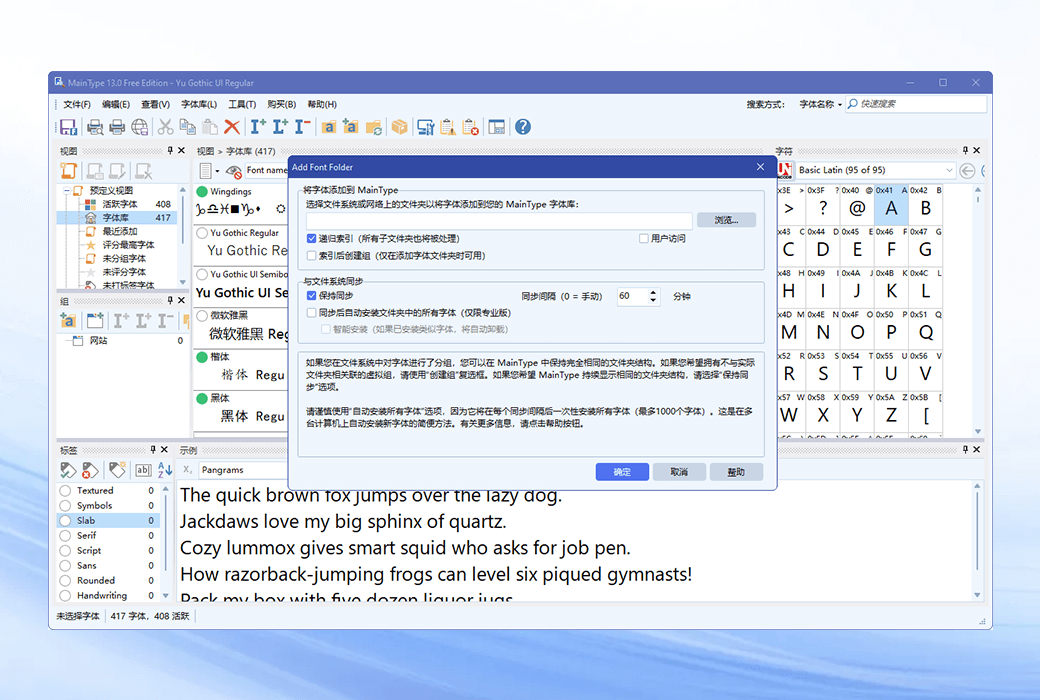Click the monitor with tools icon
Image resolution: width=1040 pixels, height=700 pixels.
point(425,127)
